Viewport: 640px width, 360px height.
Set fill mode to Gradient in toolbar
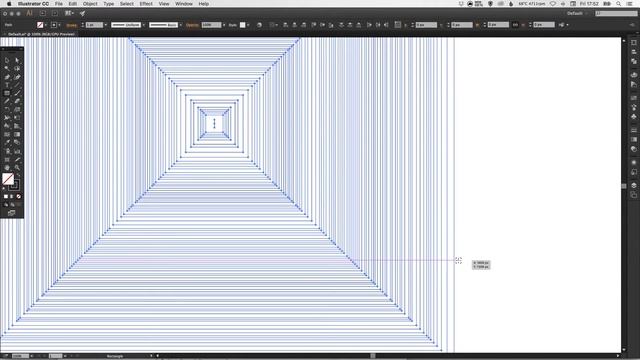[x=12, y=196]
